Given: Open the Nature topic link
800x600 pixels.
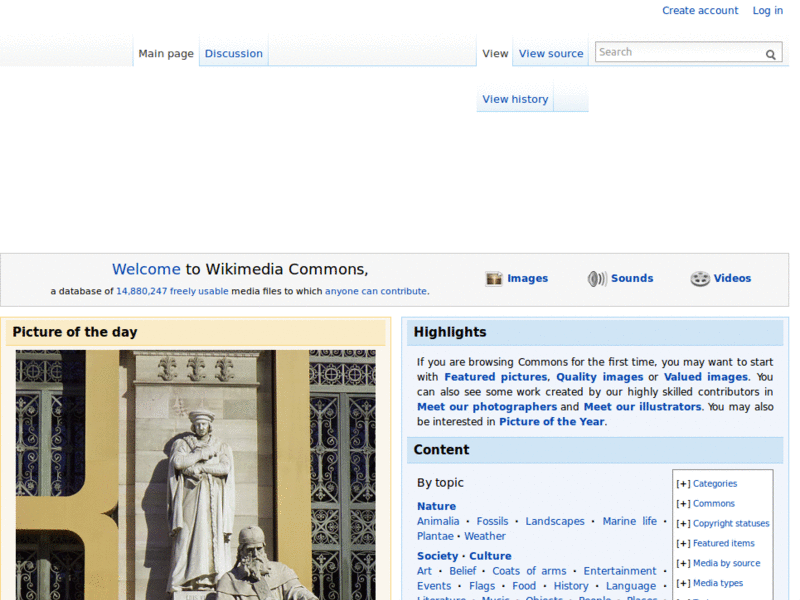Looking at the screenshot, I should pyautogui.click(x=436, y=506).
